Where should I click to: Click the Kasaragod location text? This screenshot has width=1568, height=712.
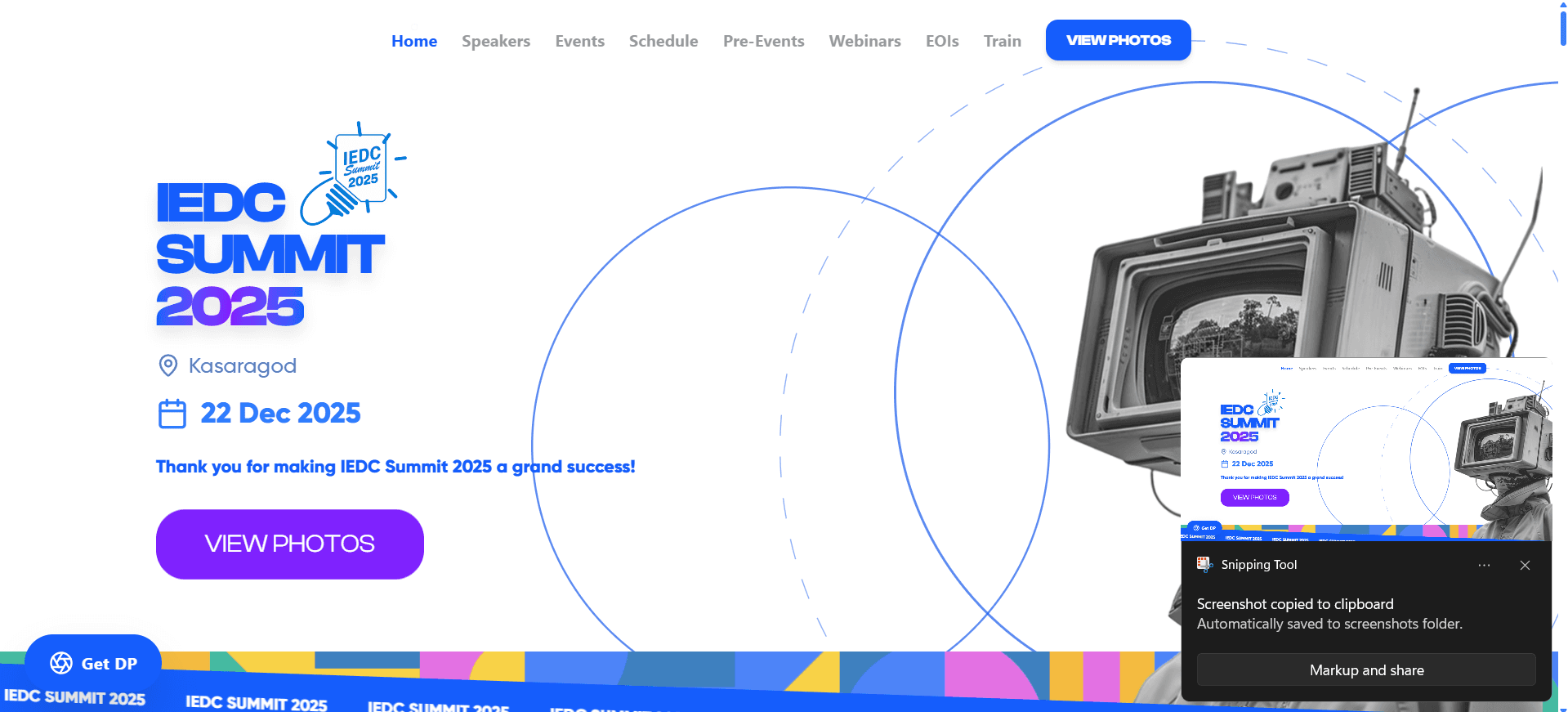(x=243, y=365)
